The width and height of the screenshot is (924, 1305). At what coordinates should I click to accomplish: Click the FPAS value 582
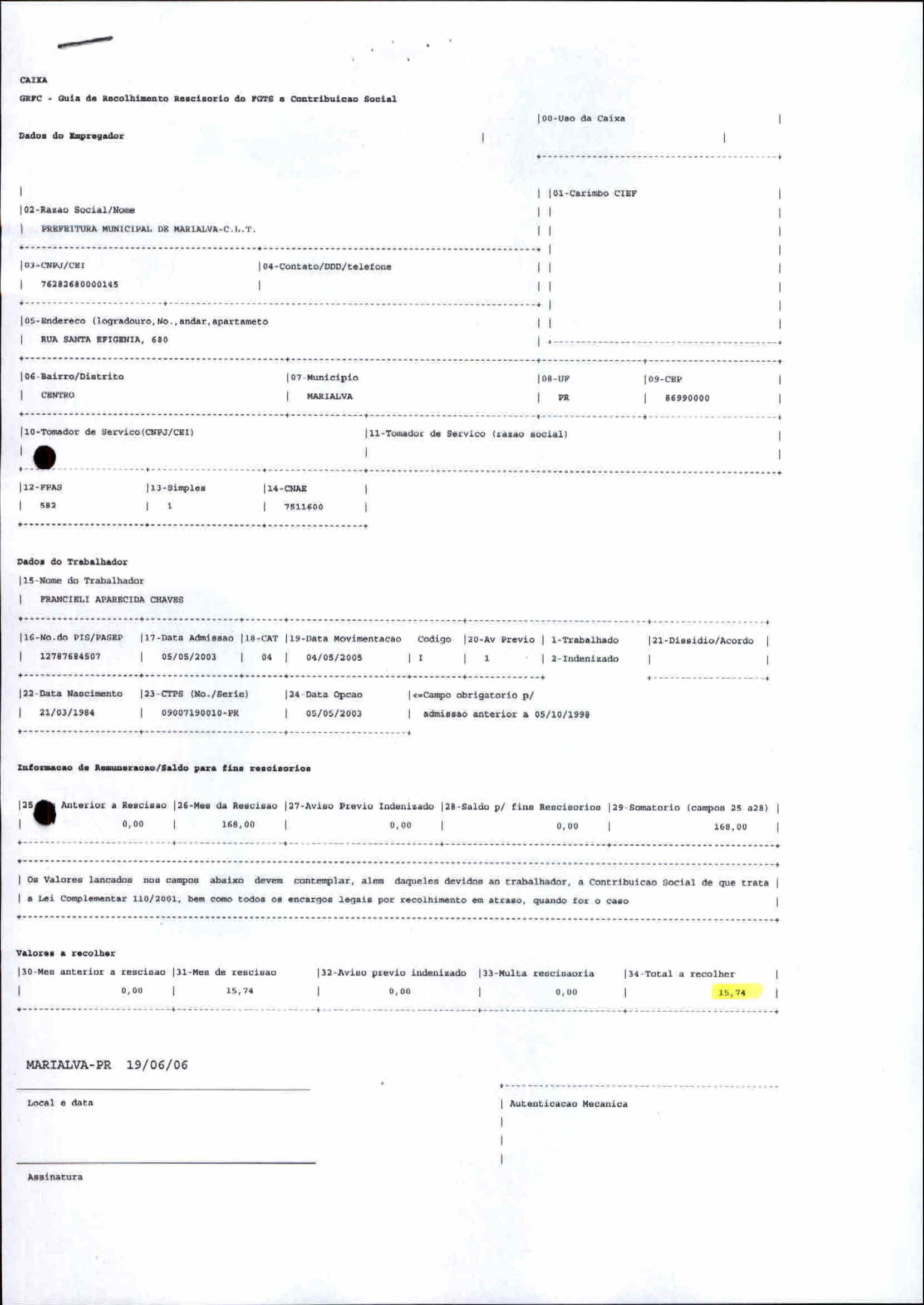[x=48, y=506]
